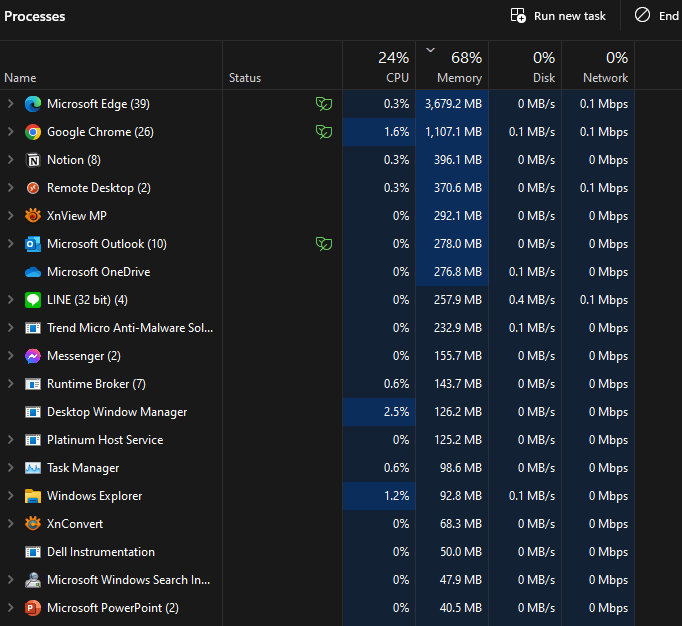Click the Platinum Host Service icon
Screen dimensions: 682x626
(x=33, y=440)
